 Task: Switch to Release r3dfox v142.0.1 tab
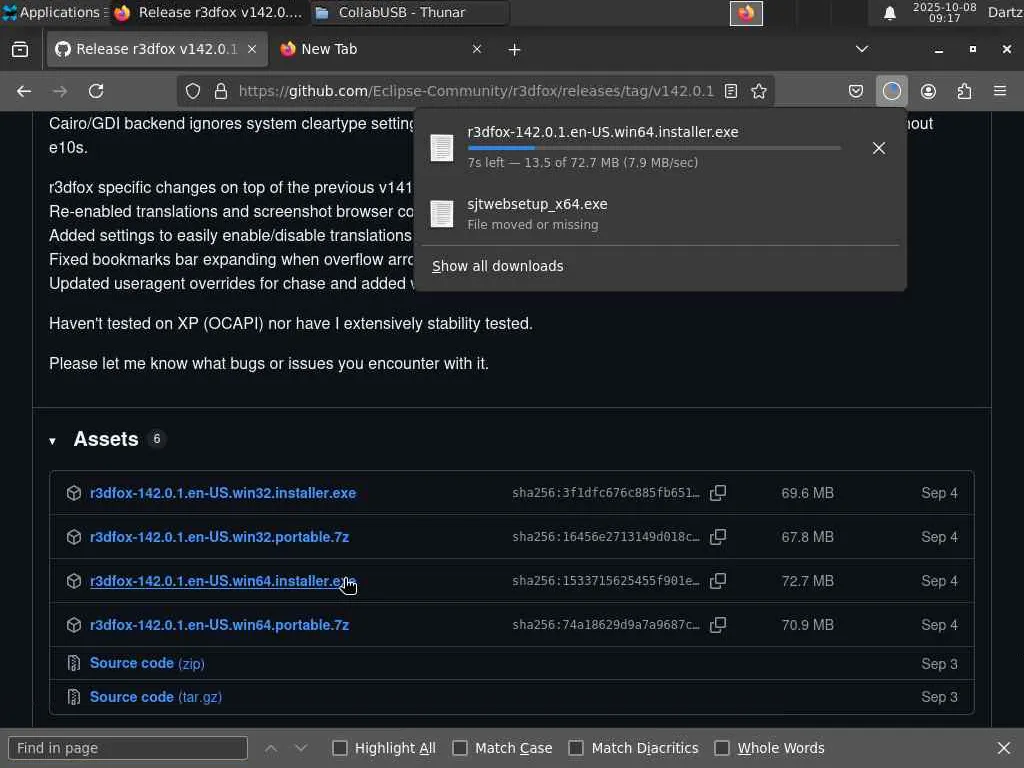(x=157, y=50)
